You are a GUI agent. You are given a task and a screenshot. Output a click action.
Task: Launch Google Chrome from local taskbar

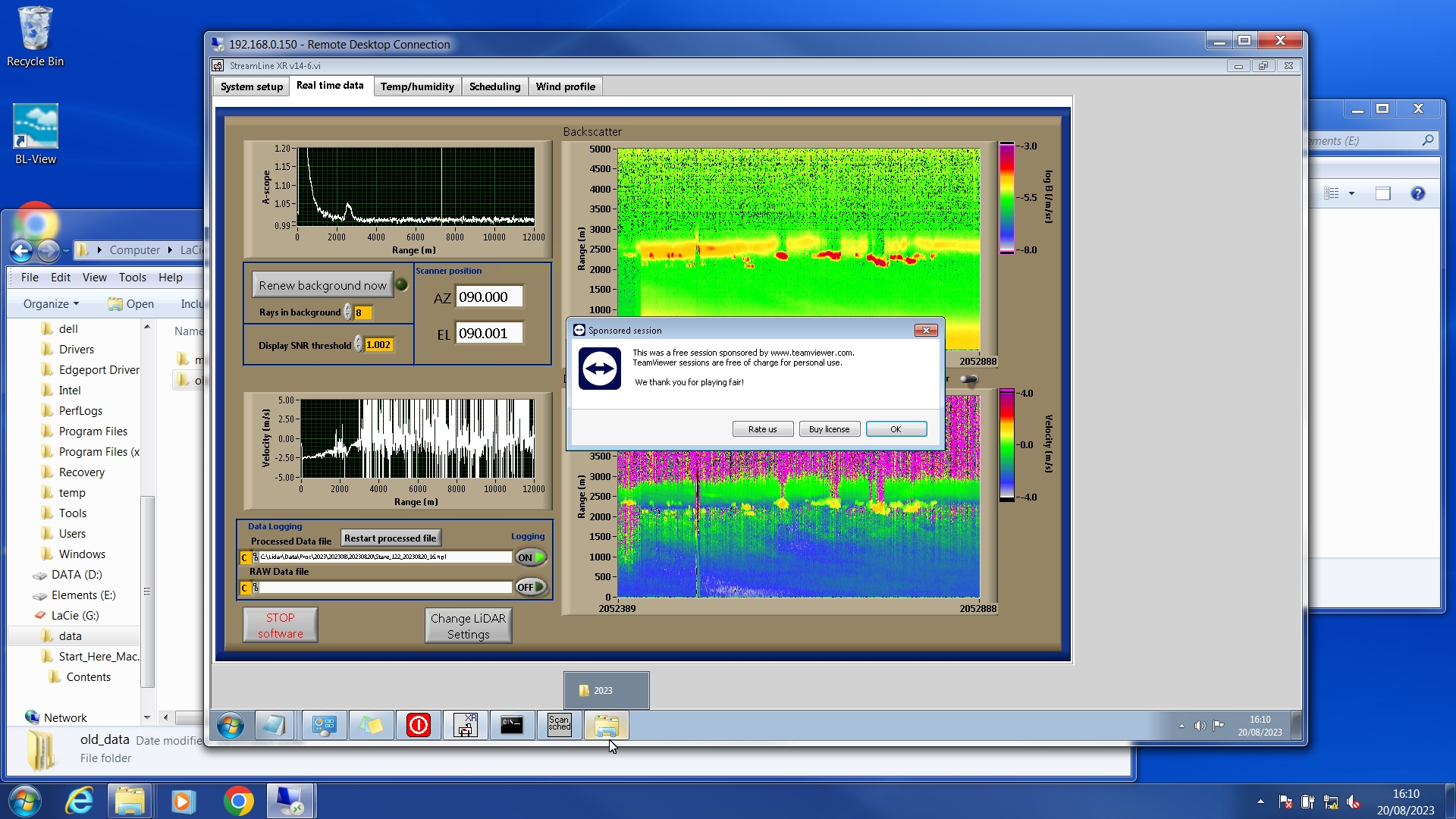pos(238,802)
